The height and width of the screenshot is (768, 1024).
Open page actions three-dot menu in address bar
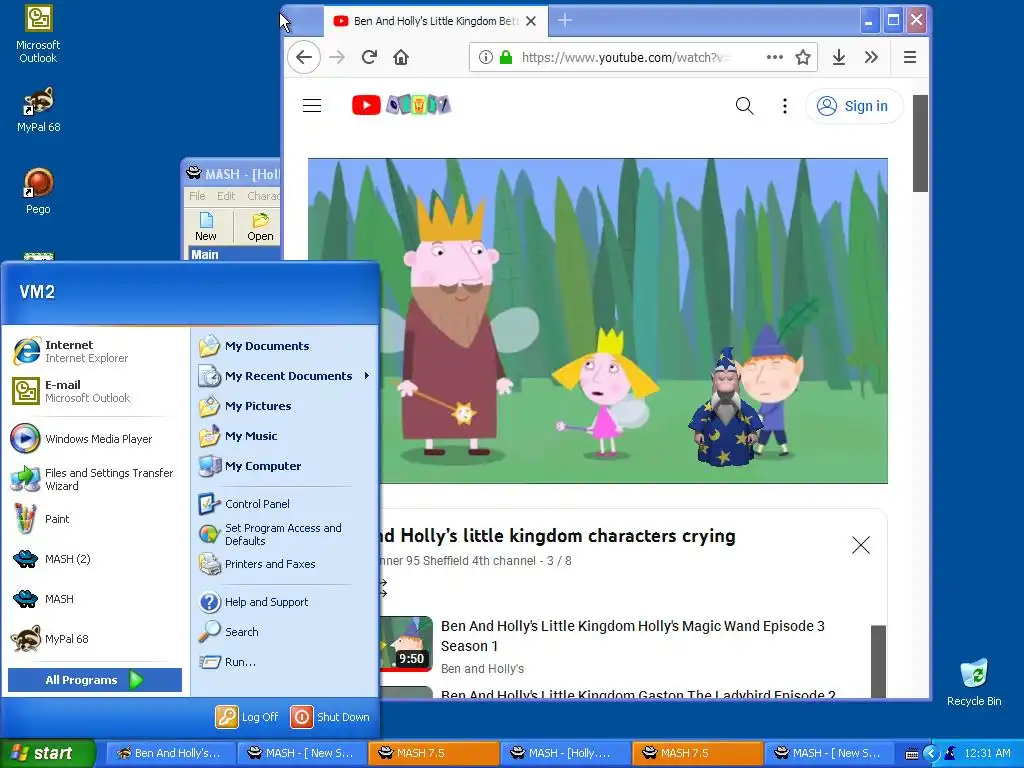tap(775, 57)
